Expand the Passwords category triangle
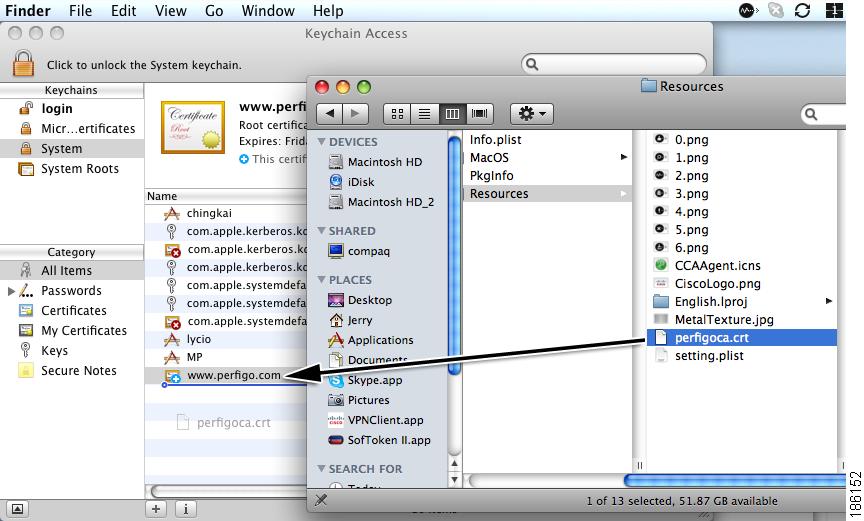Viewport: 864px width, 521px height. 10,291
